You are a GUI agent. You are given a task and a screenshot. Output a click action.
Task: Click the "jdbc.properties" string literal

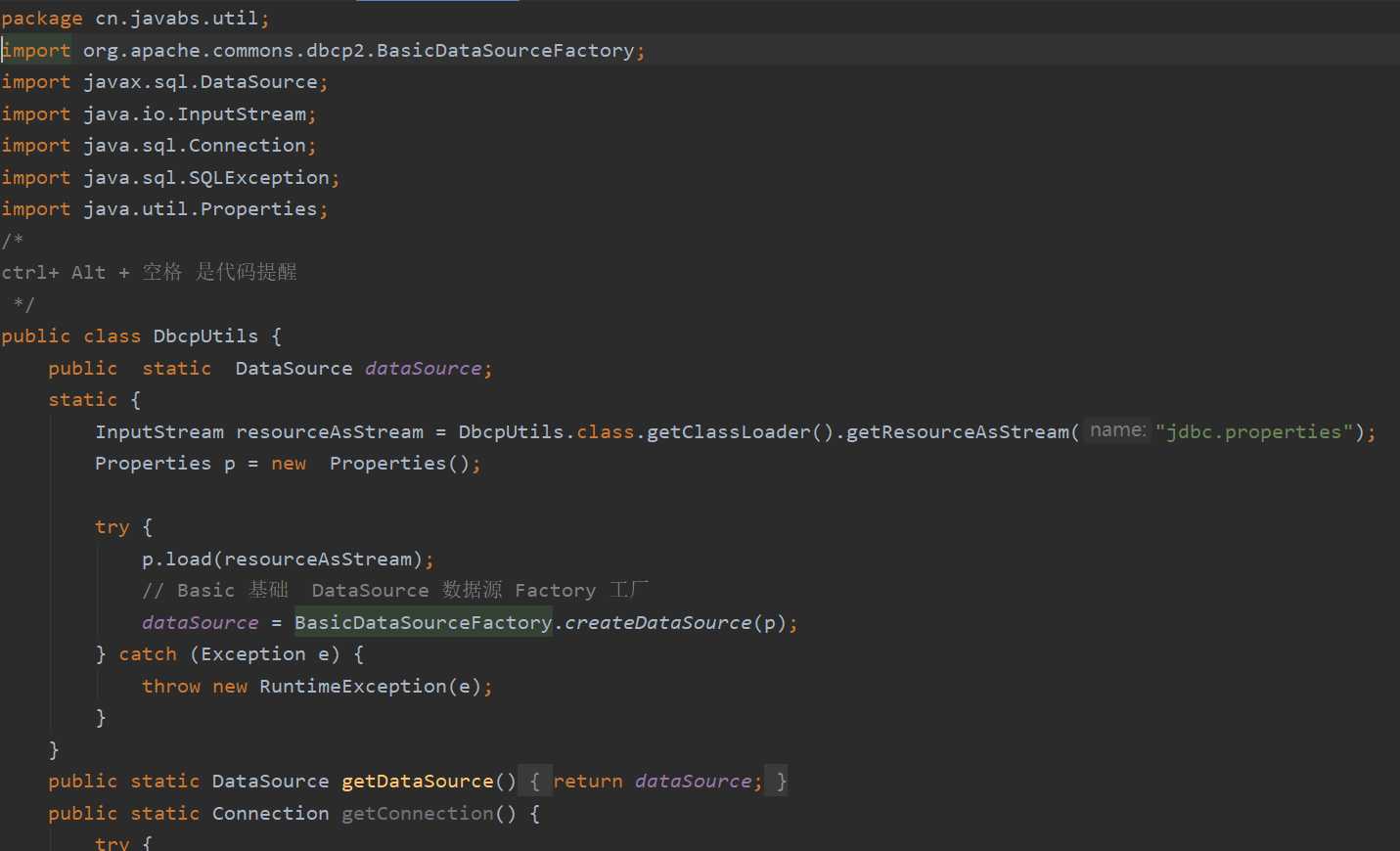pos(1255,431)
